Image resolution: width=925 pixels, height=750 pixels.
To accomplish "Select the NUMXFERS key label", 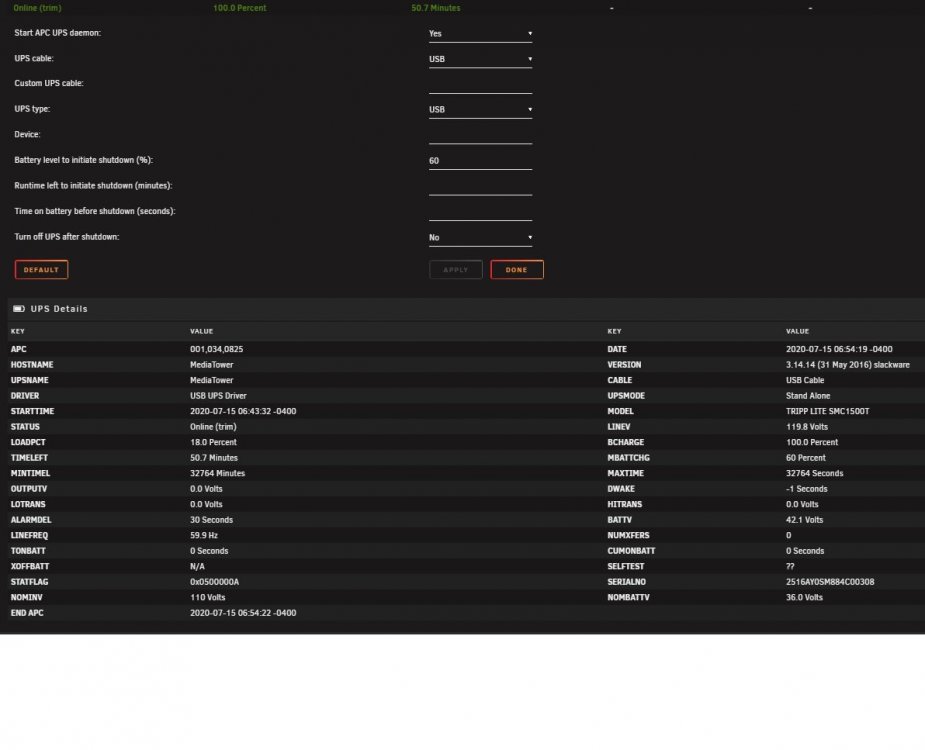I will tap(628, 535).
